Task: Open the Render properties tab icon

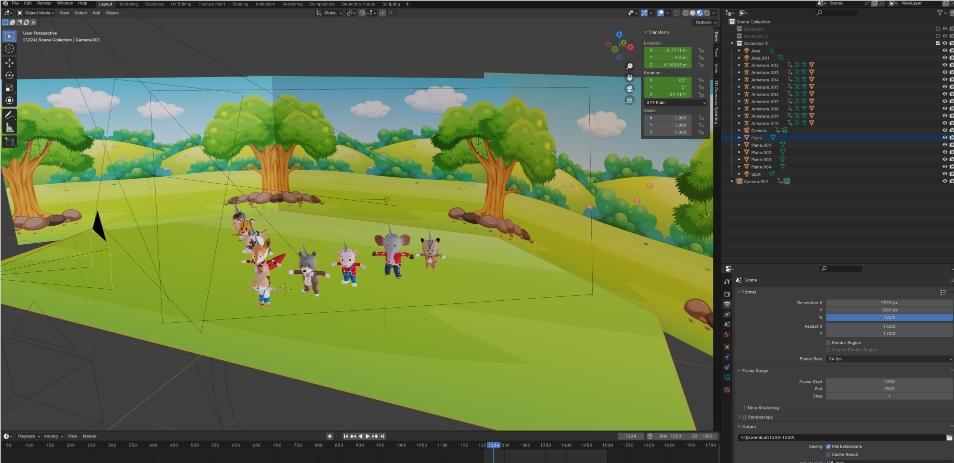Action: [x=727, y=294]
